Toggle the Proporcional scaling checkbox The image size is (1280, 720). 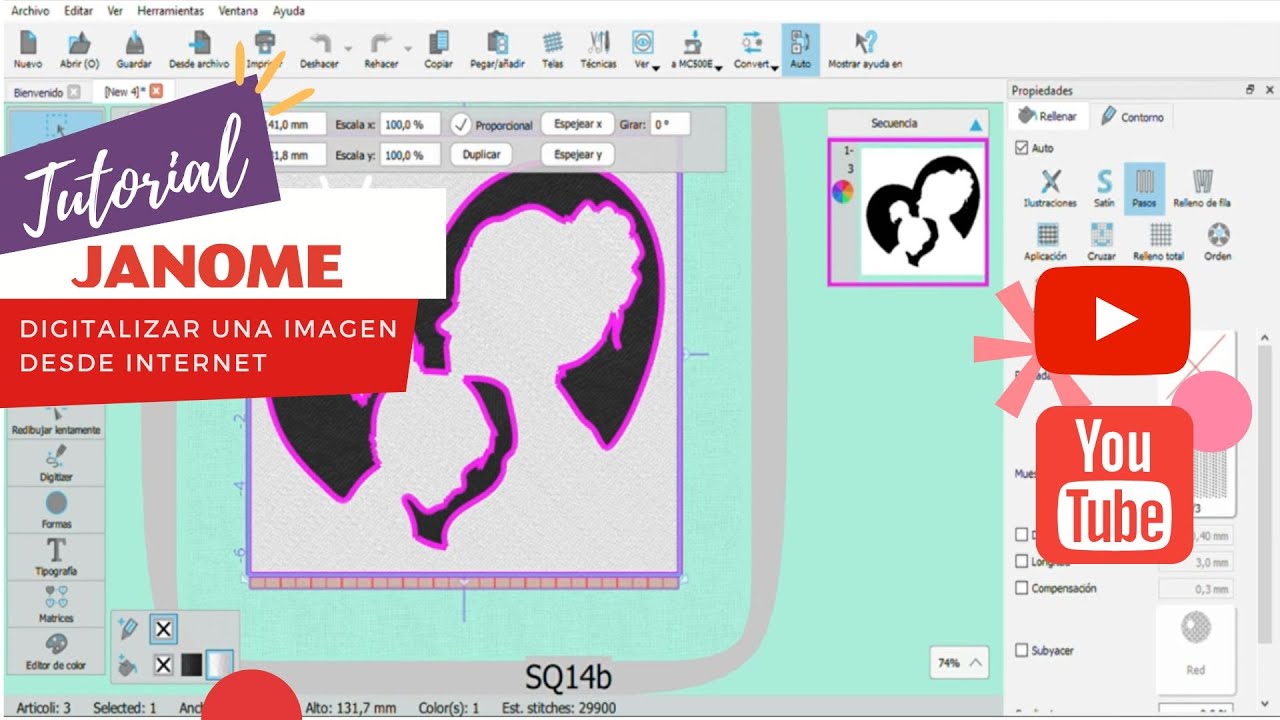461,125
